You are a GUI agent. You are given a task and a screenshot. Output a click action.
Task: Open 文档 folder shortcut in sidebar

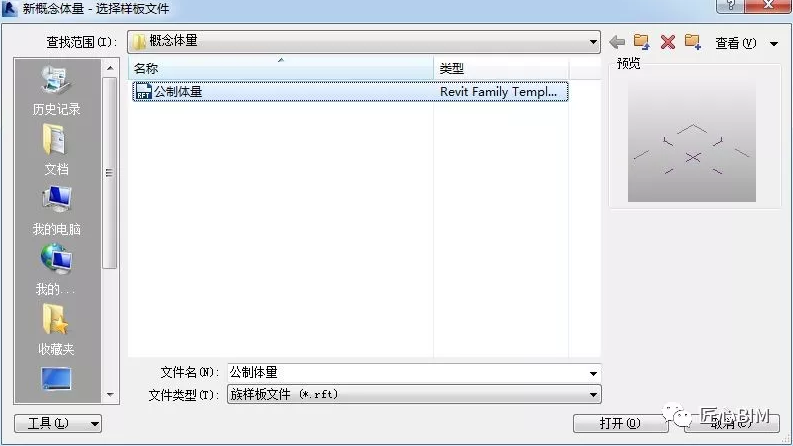tap(56, 150)
